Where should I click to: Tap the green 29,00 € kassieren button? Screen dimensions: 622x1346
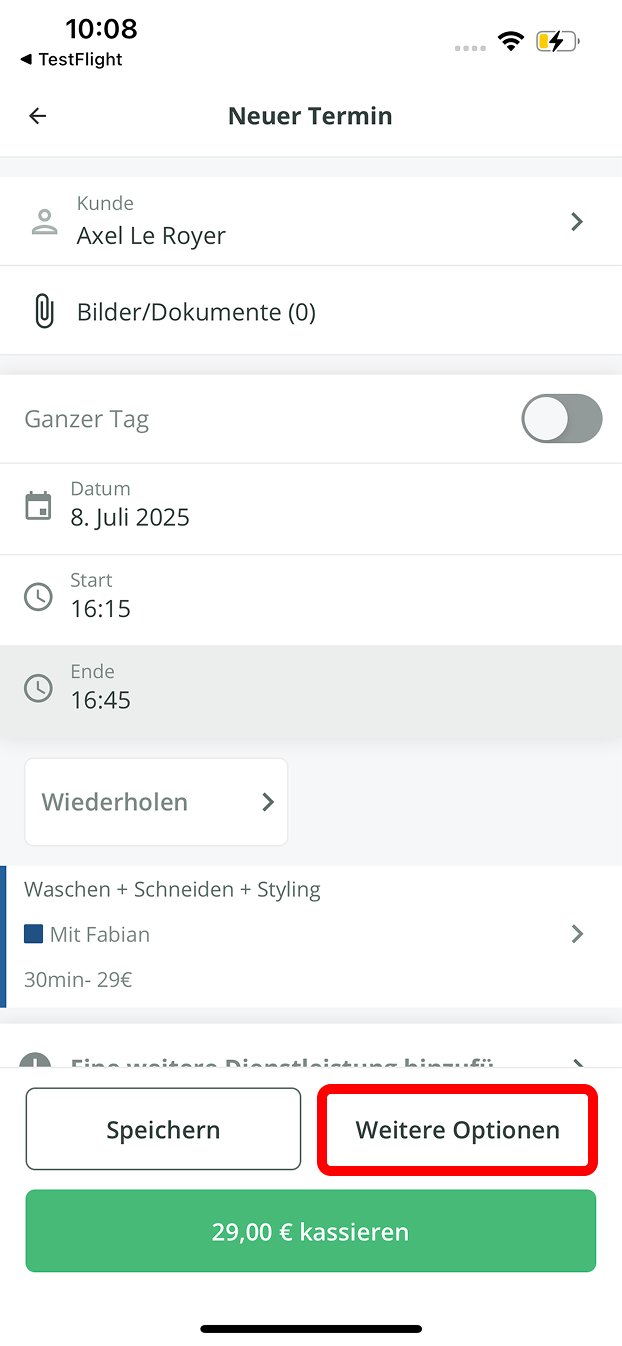pos(311,1231)
